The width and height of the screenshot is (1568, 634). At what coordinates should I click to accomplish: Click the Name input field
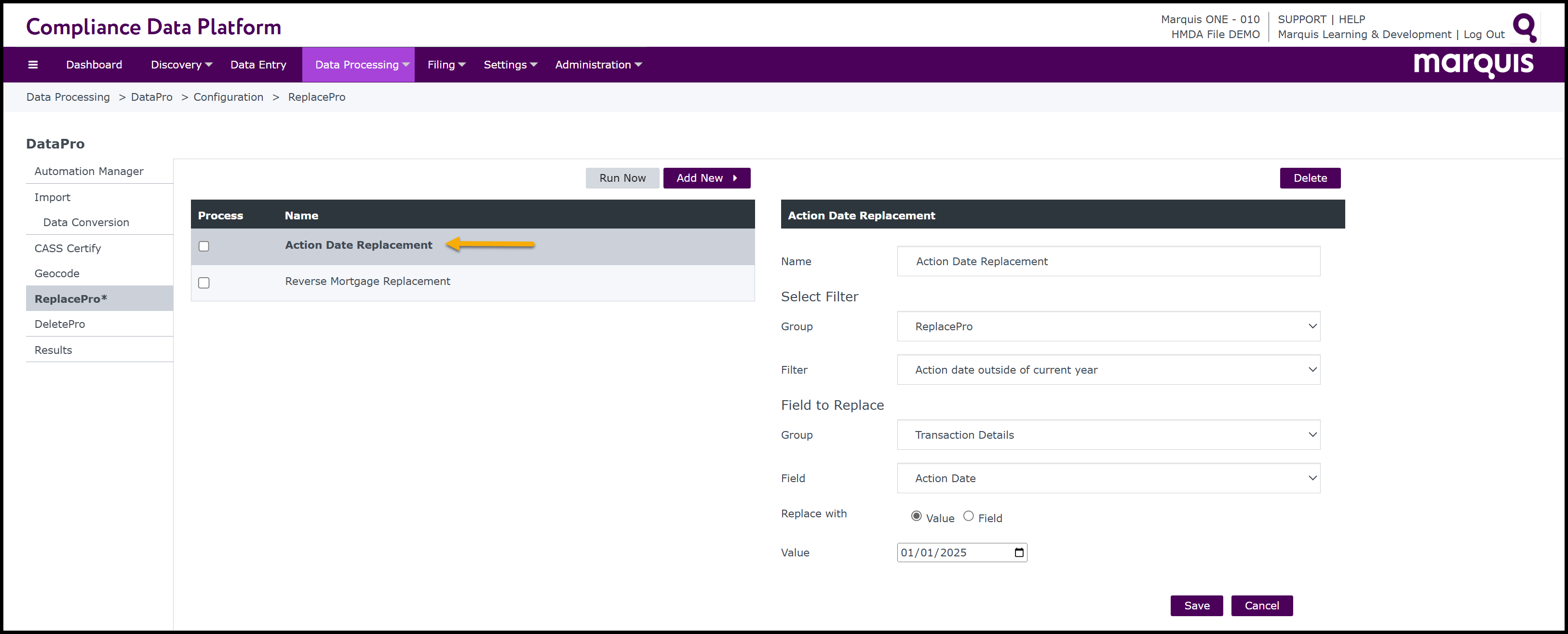click(1108, 262)
